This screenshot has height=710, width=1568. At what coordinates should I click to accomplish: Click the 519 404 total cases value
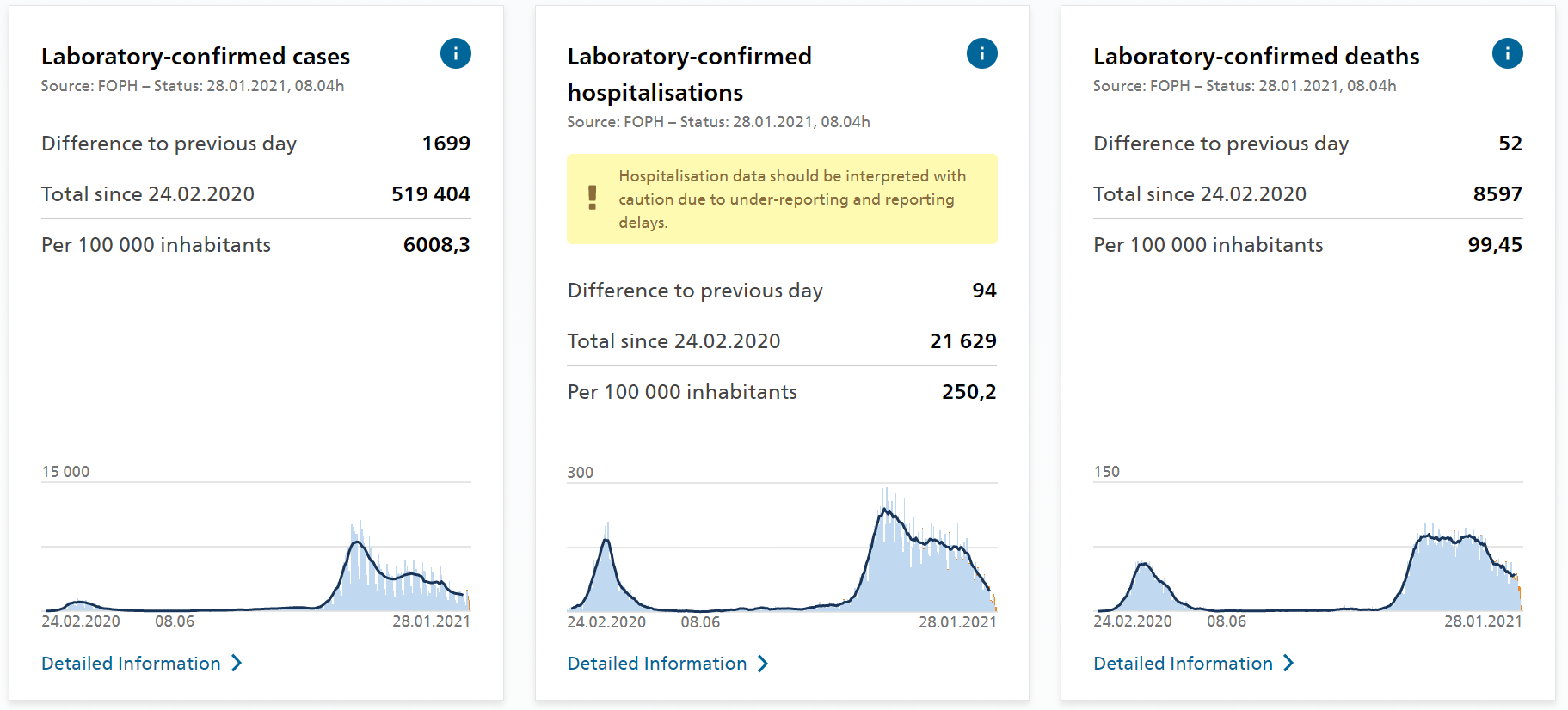(x=430, y=194)
